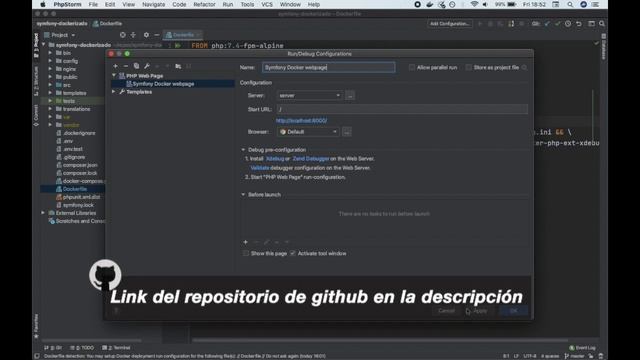The height and width of the screenshot is (360, 640).
Task: Add a new run configuration with the plus icon
Action: (x=116, y=66)
